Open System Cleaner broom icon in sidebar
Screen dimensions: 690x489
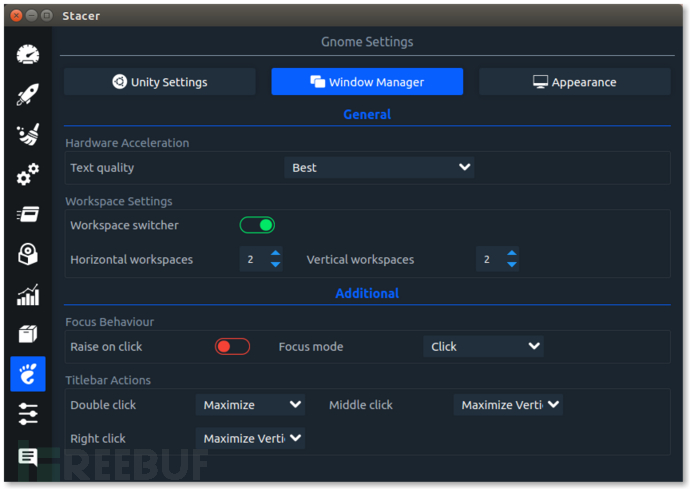(x=28, y=134)
